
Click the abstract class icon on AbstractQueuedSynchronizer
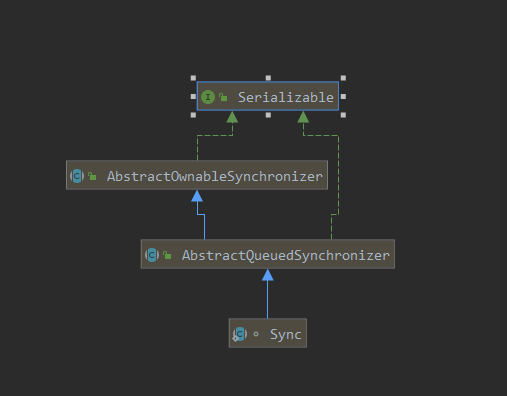pyautogui.click(x=152, y=255)
